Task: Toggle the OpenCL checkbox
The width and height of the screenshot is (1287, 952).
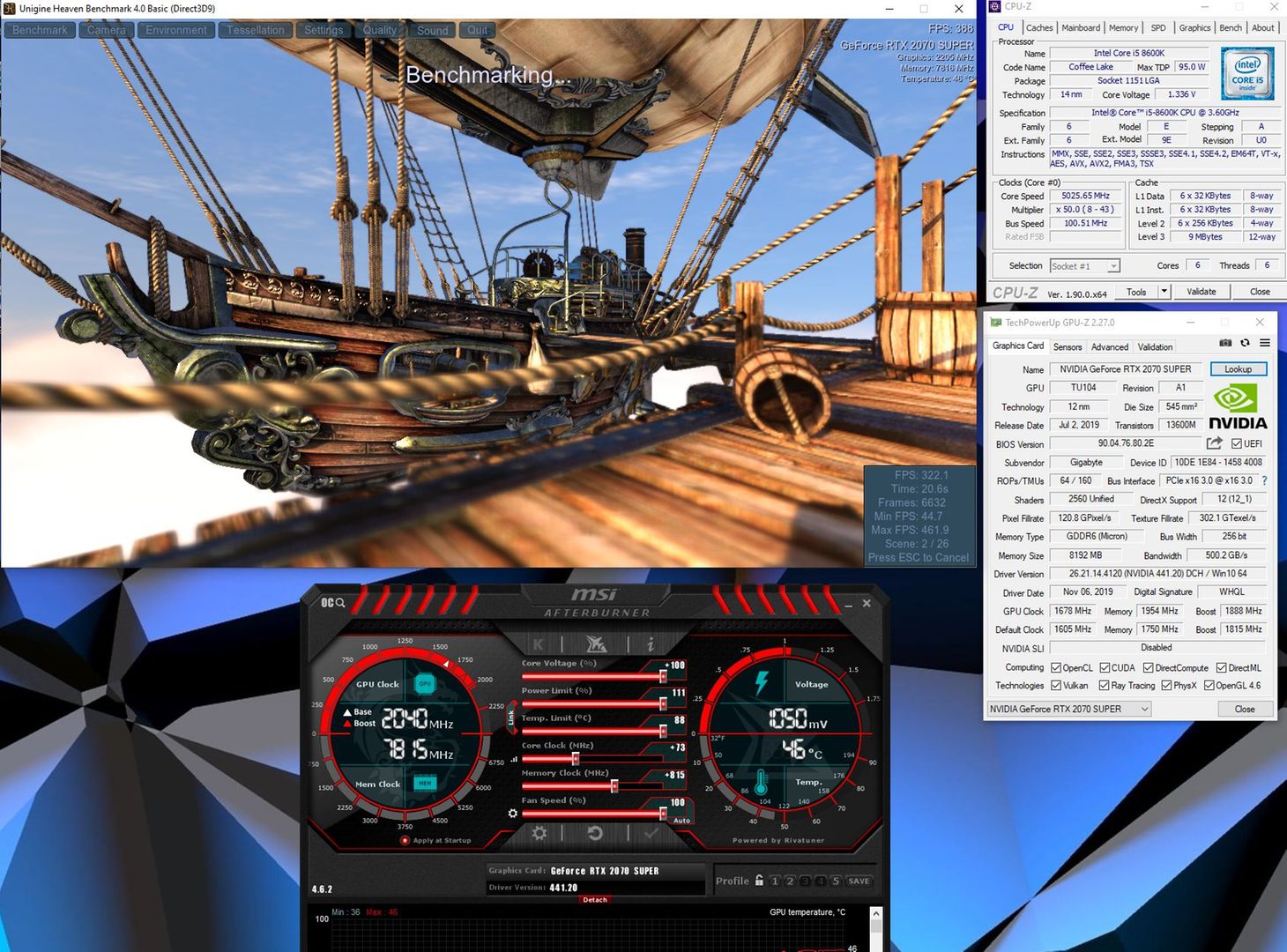Action: pos(1056,667)
